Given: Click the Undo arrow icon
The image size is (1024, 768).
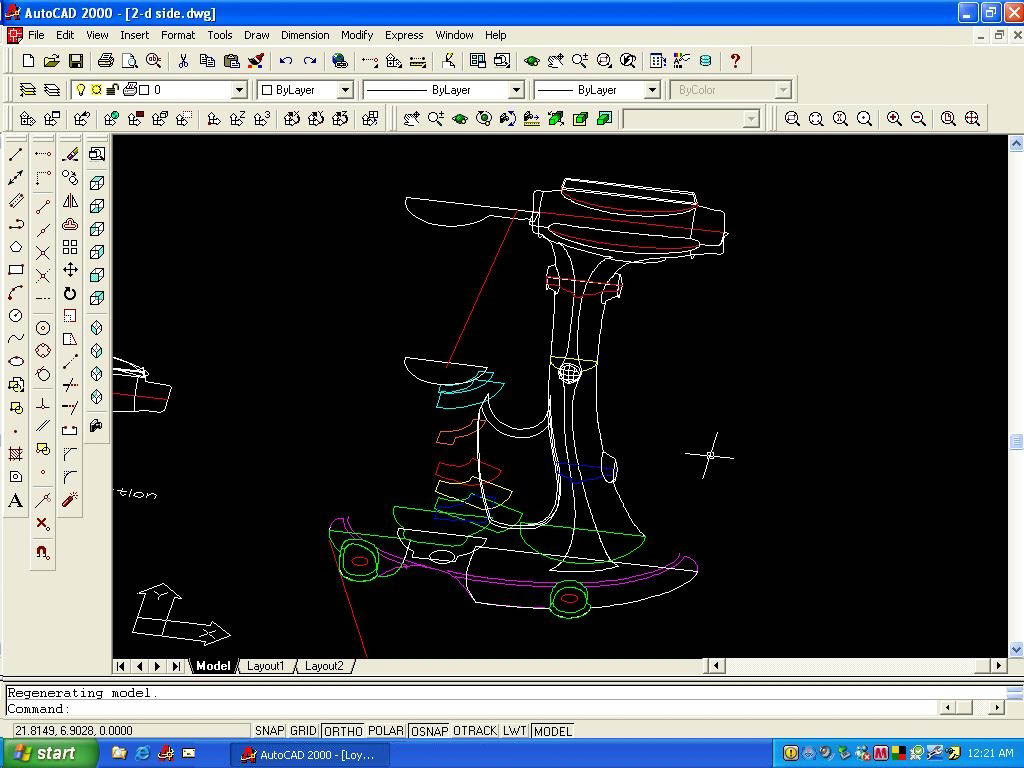Looking at the screenshot, I should coord(286,61).
